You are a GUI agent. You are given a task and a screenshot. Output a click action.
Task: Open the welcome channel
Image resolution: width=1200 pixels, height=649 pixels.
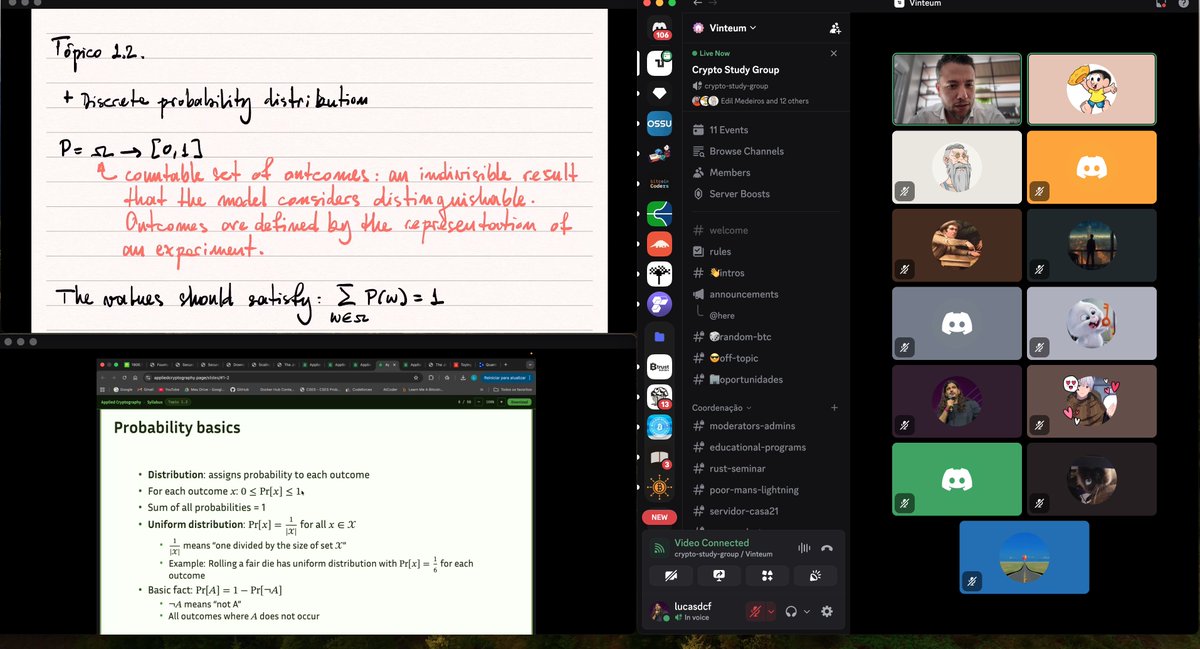coord(766,230)
